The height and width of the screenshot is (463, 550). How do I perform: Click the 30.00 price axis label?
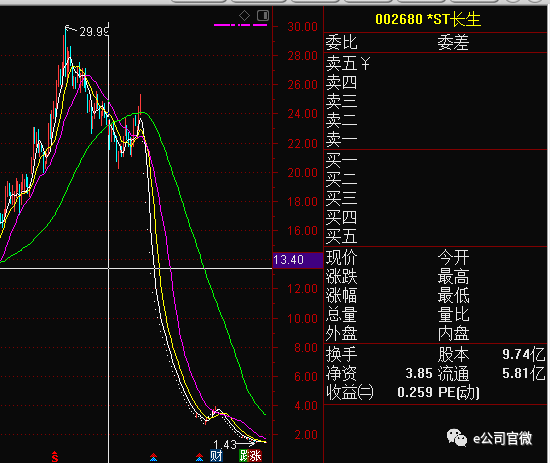pos(302,27)
